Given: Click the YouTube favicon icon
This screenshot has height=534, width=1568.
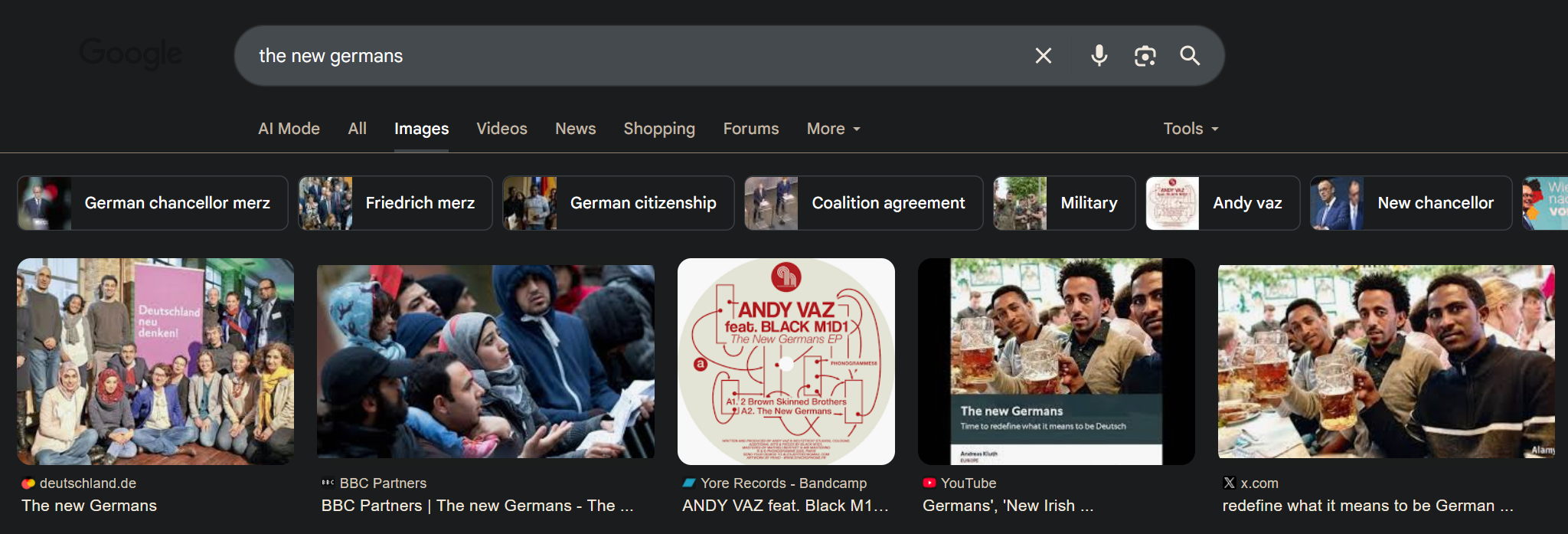Looking at the screenshot, I should click(x=929, y=483).
